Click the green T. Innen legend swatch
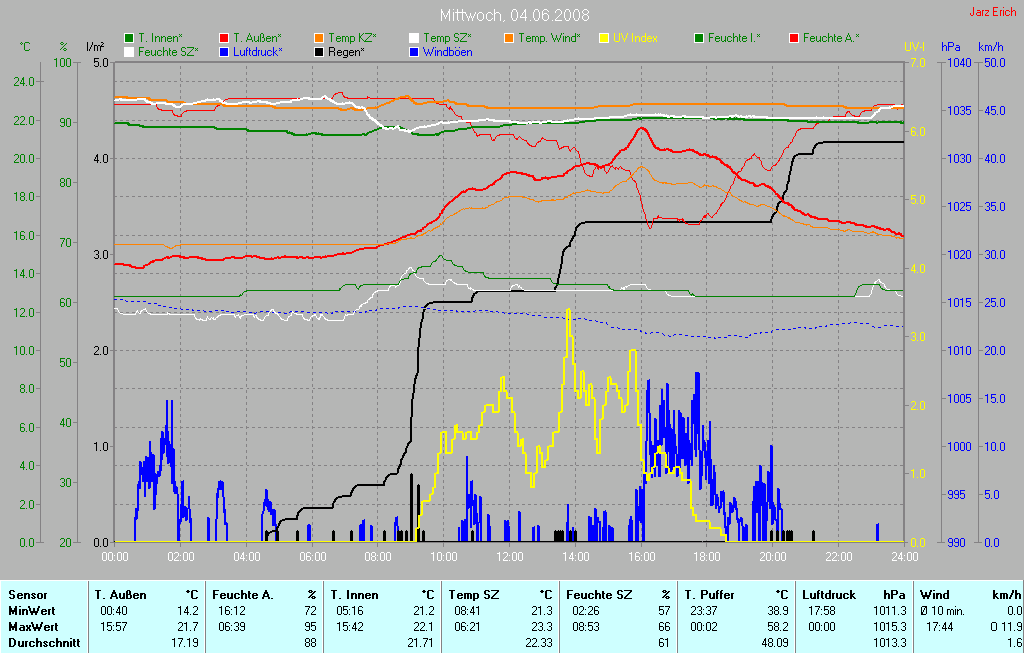The image size is (1024, 653). click(129, 38)
